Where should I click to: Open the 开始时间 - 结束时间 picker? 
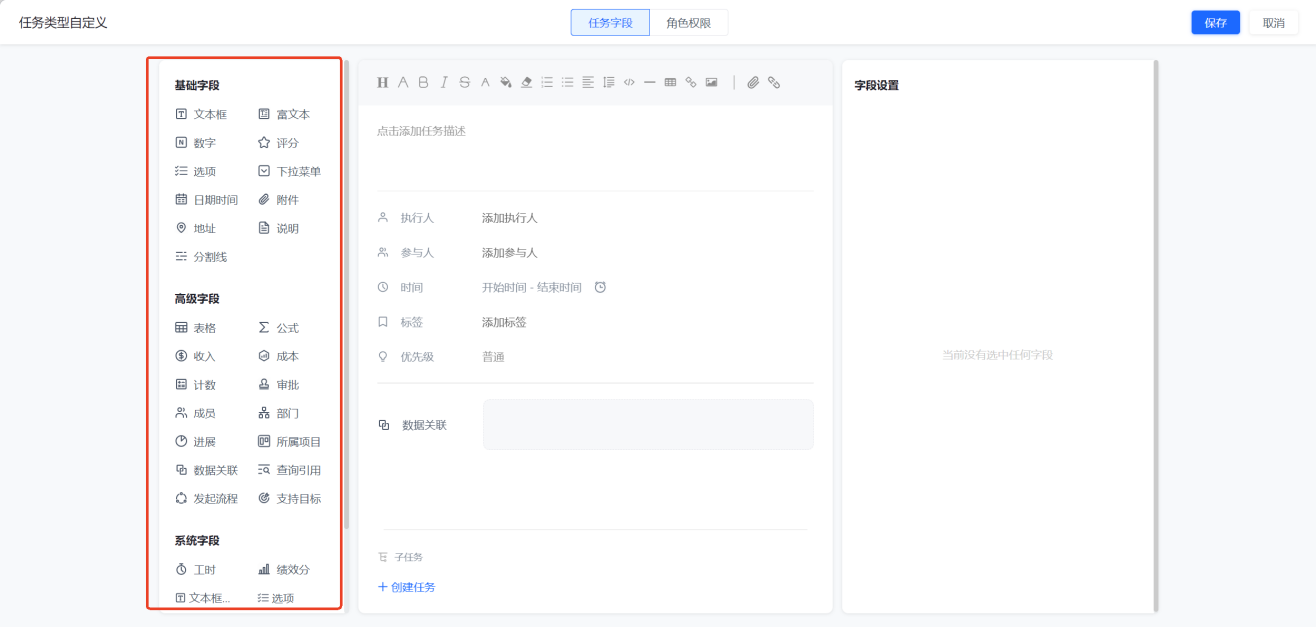click(532, 288)
